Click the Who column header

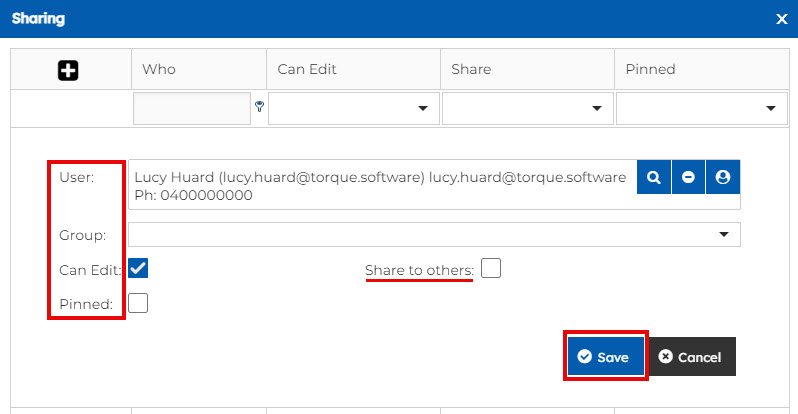tap(159, 70)
